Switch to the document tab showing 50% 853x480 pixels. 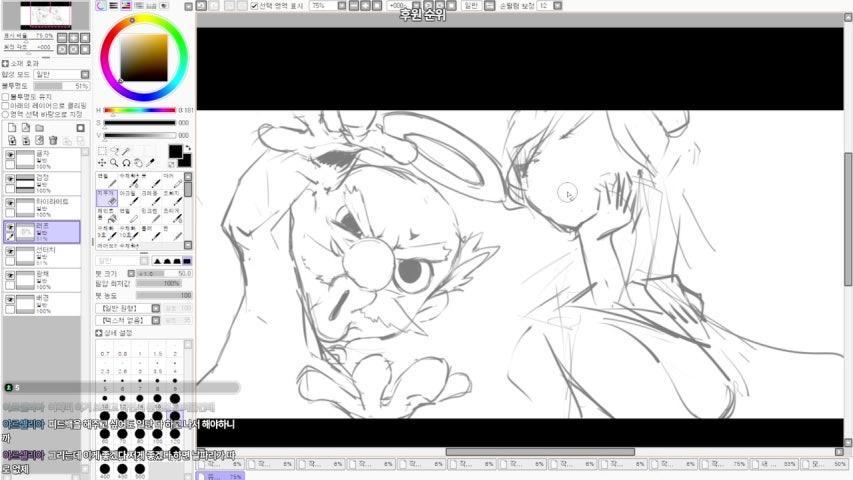pos(824,464)
